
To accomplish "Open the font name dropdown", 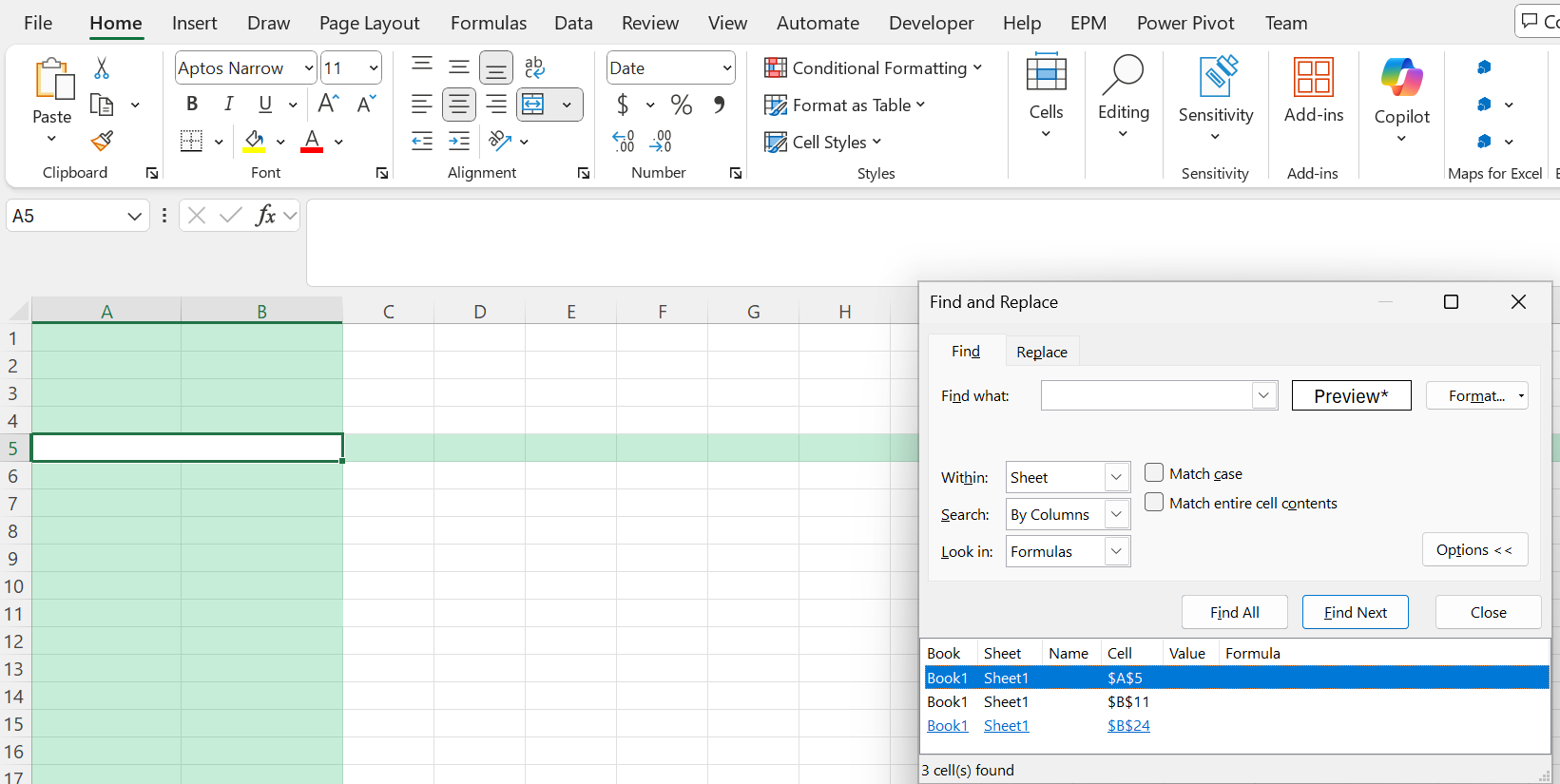I will pos(309,68).
